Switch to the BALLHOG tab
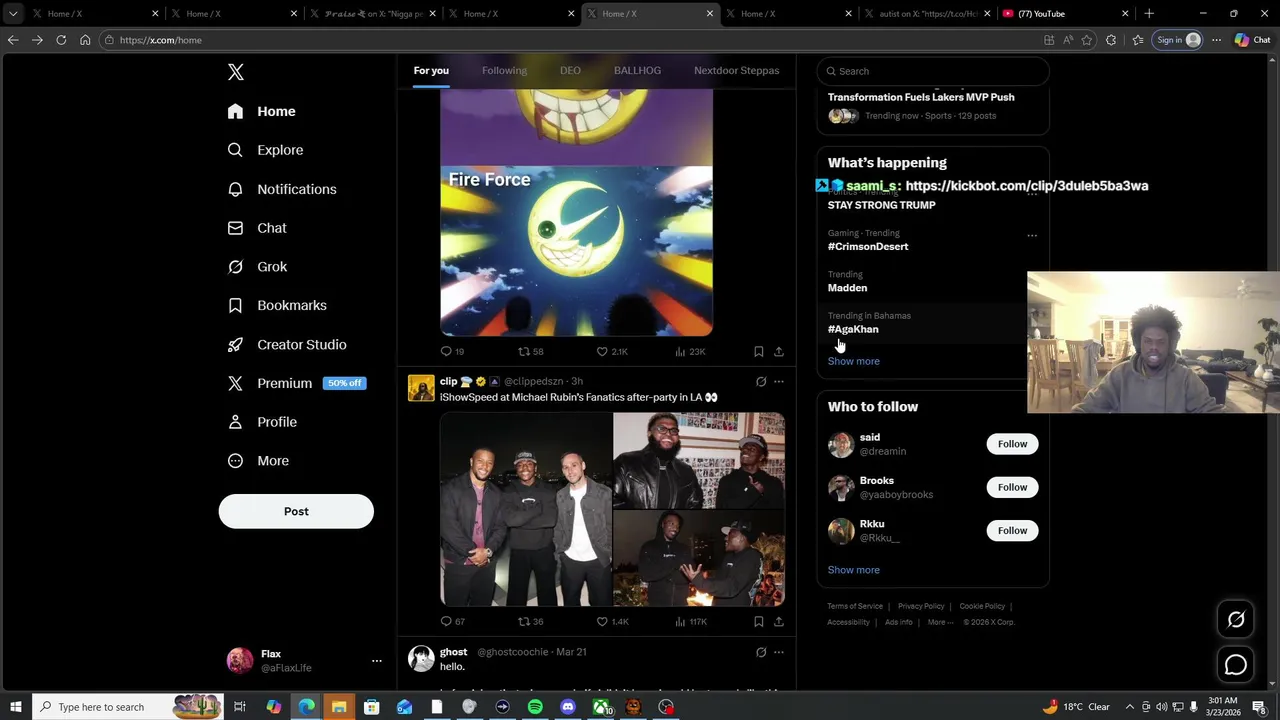This screenshot has width=1280, height=720. point(637,71)
